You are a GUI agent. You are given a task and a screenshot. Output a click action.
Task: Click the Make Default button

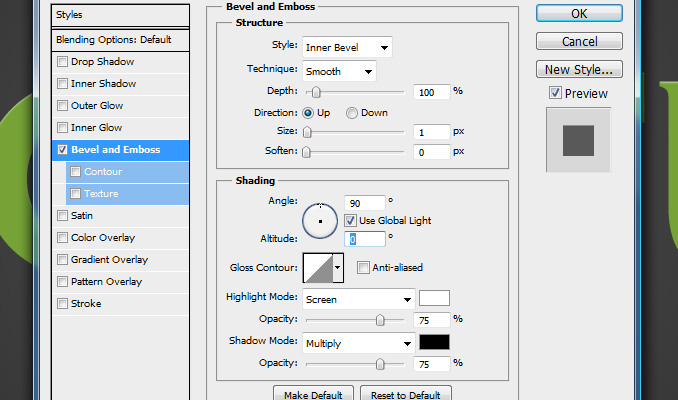pos(313,394)
